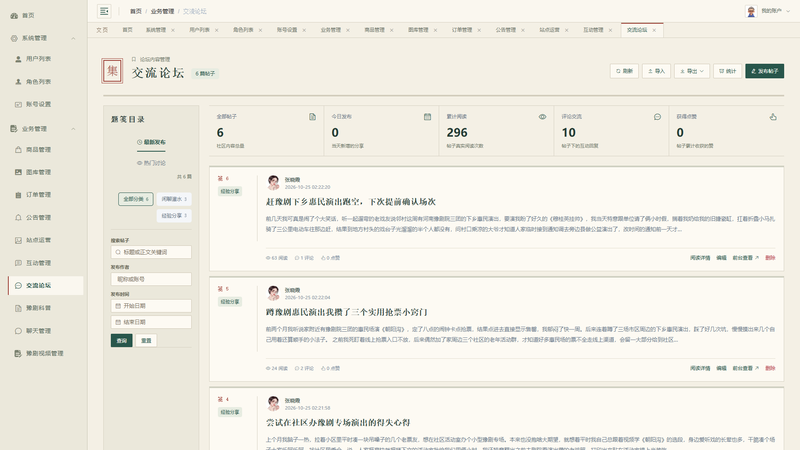
Task: Click the 查询 search button
Action: pyautogui.click(x=121, y=340)
